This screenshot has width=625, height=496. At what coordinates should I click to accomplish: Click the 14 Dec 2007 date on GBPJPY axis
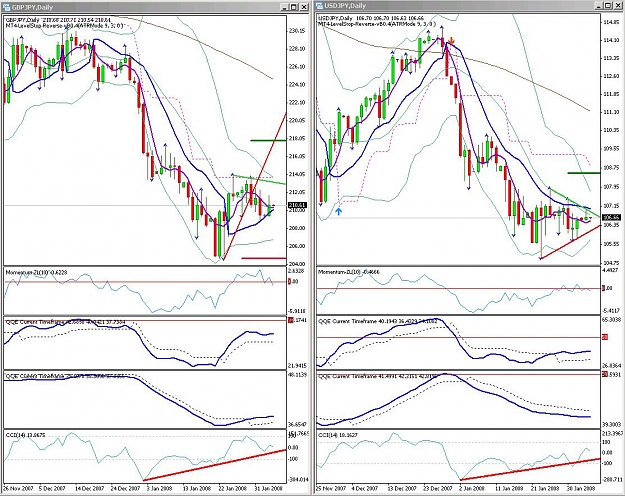click(x=88, y=488)
